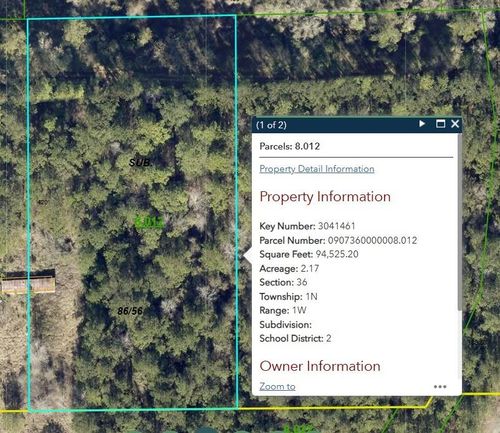This screenshot has height=433, width=500.
Task: Click the Owner Information section heading
Action: (320, 366)
